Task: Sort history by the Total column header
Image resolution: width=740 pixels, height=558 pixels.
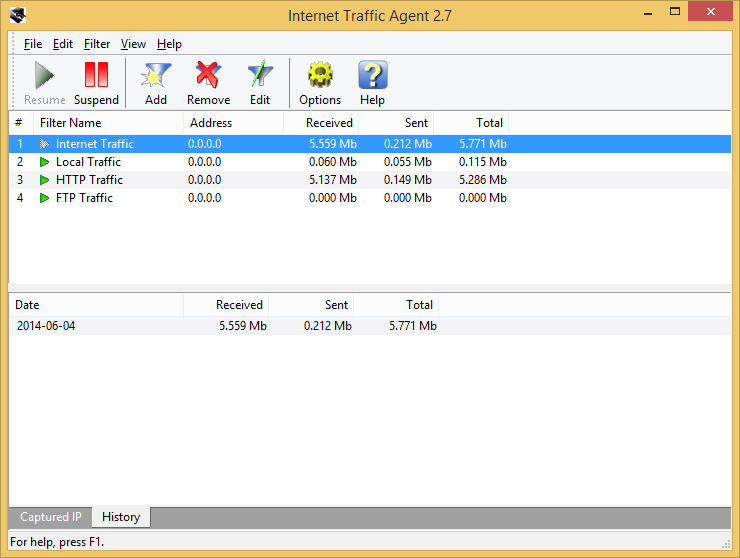Action: (396, 305)
